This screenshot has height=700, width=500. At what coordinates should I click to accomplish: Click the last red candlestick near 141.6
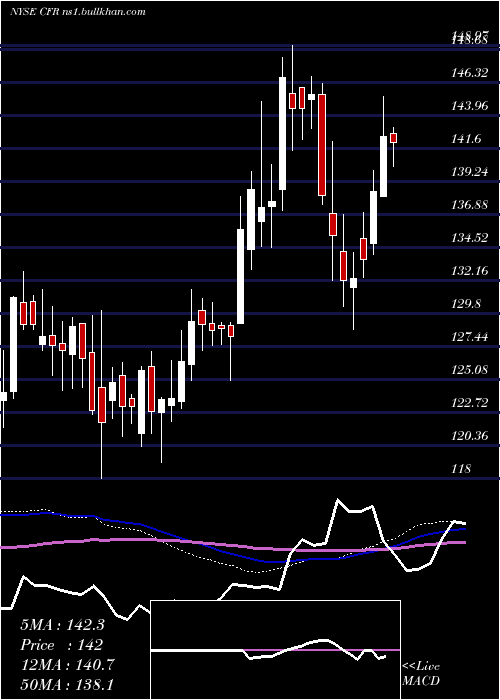[393, 138]
